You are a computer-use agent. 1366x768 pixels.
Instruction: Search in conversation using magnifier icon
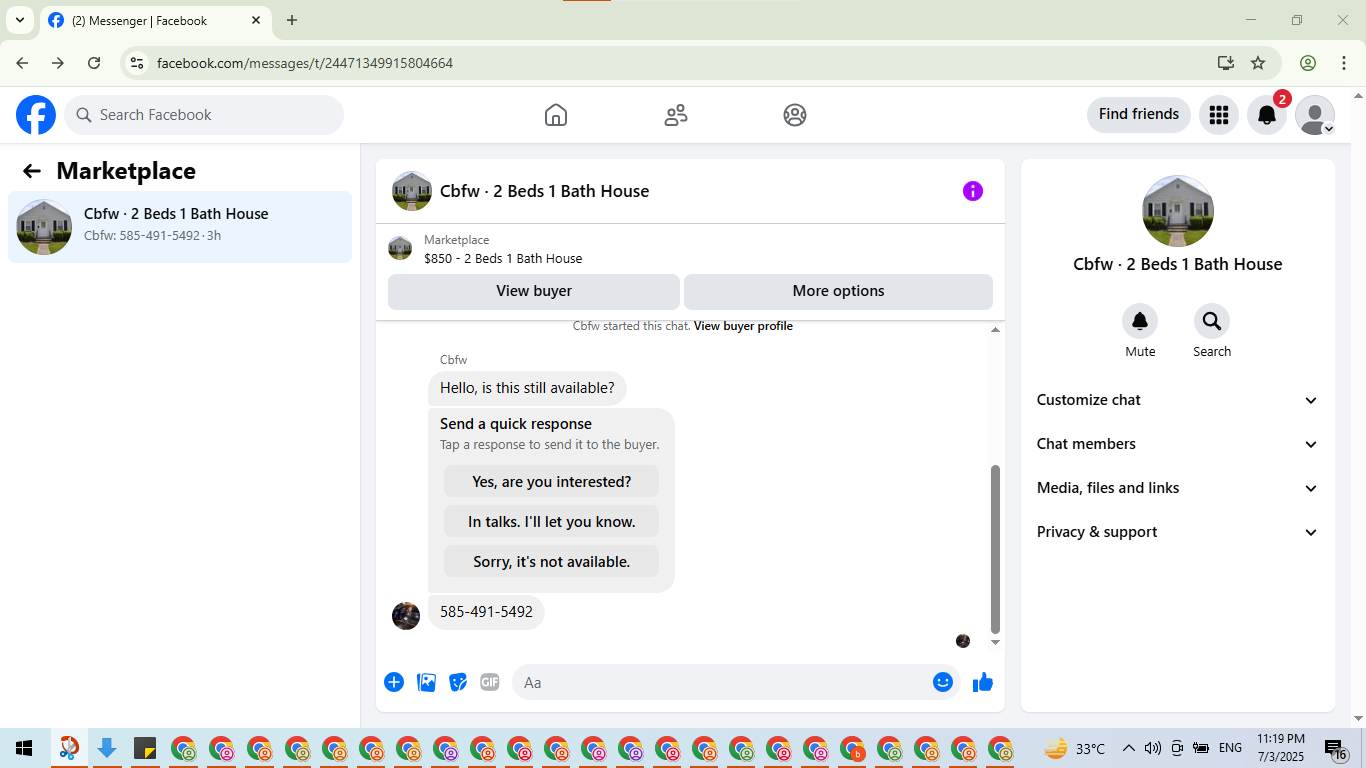(1212, 321)
